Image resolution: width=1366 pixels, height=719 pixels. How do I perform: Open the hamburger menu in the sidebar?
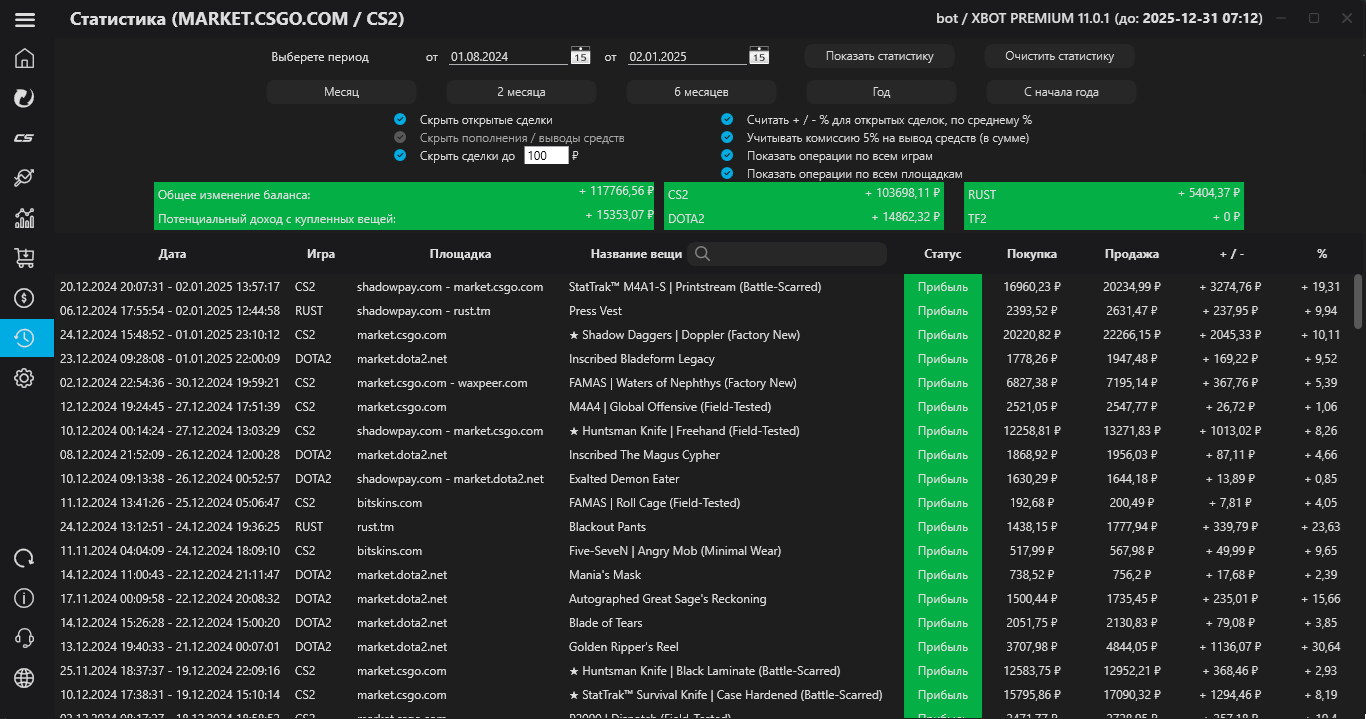coord(25,20)
